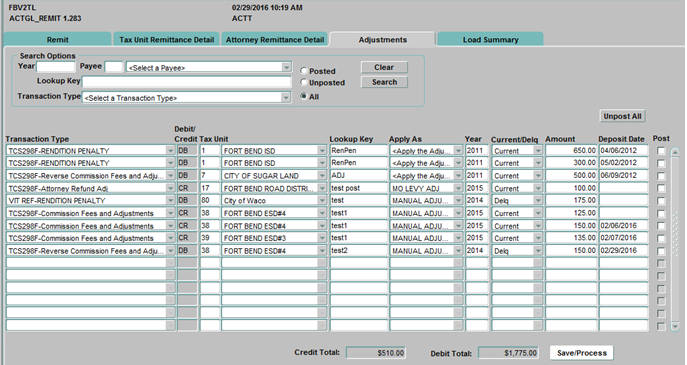Click the Unpost All button
Image resolution: width=687 pixels, height=365 pixels.
[x=622, y=116]
